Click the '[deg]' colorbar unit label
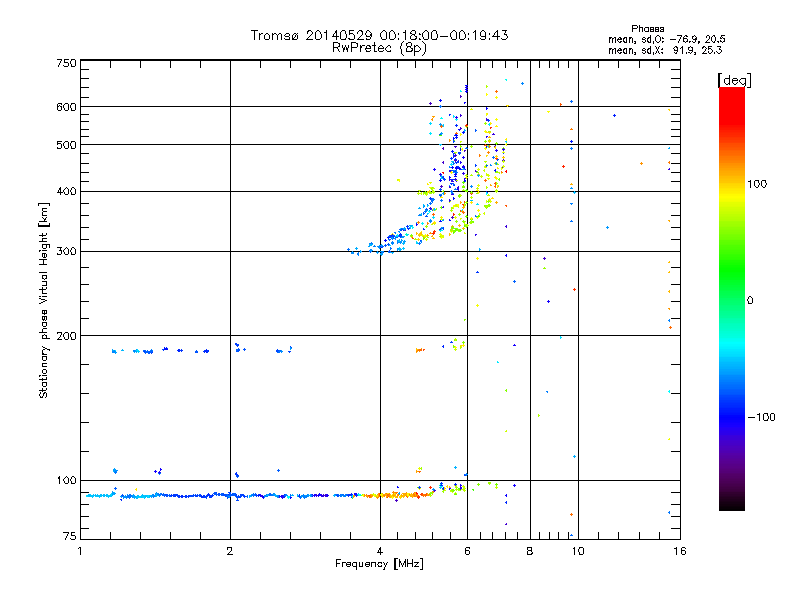Image resolution: width=800 pixels, height=600 pixels. (734, 80)
